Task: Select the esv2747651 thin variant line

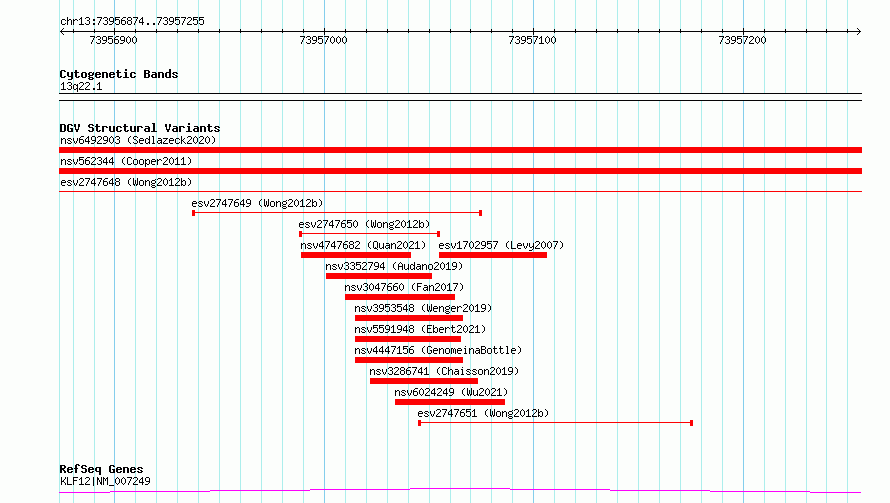Action: pyautogui.click(x=556, y=423)
